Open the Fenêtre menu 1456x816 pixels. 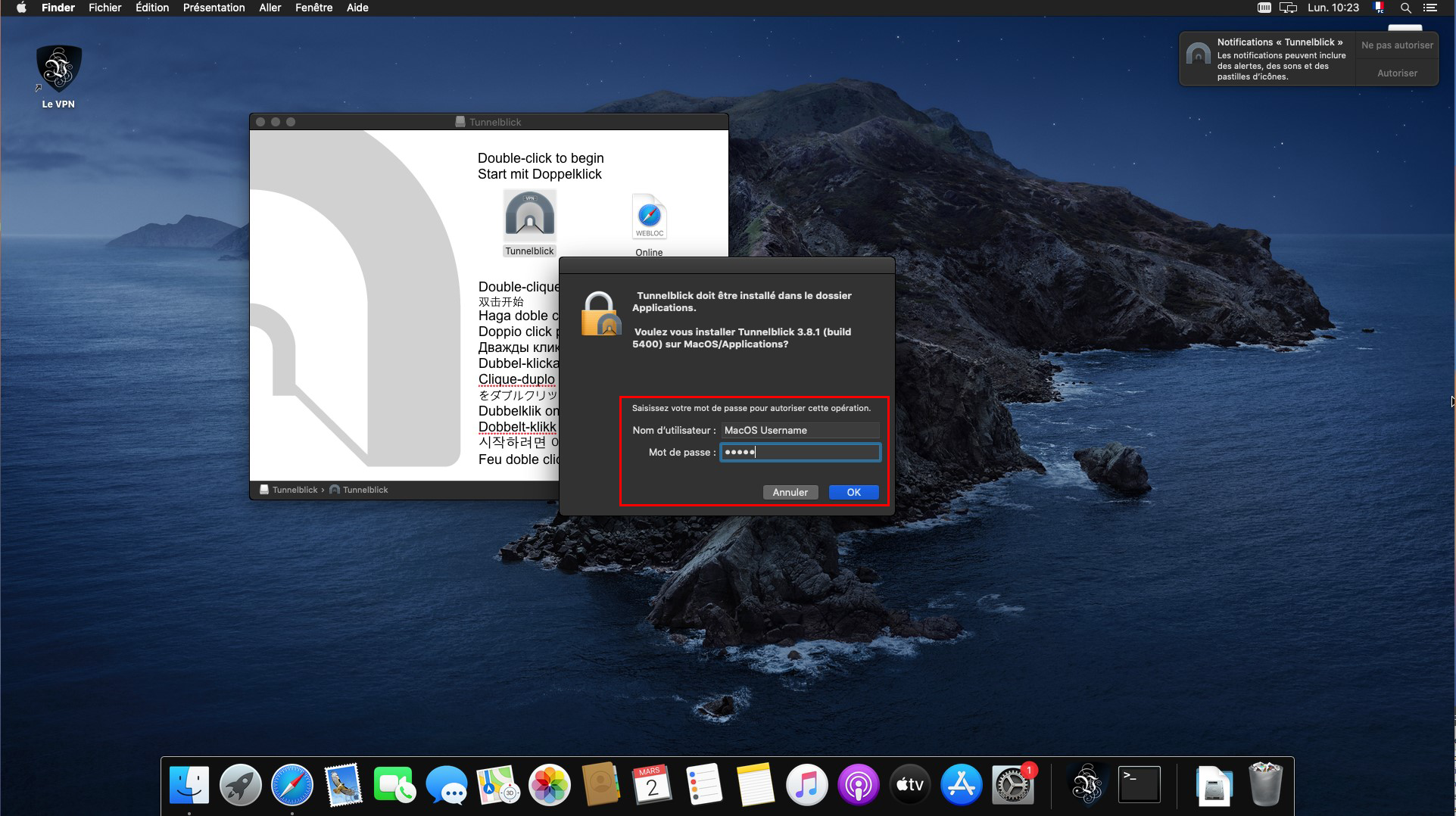[x=313, y=8]
